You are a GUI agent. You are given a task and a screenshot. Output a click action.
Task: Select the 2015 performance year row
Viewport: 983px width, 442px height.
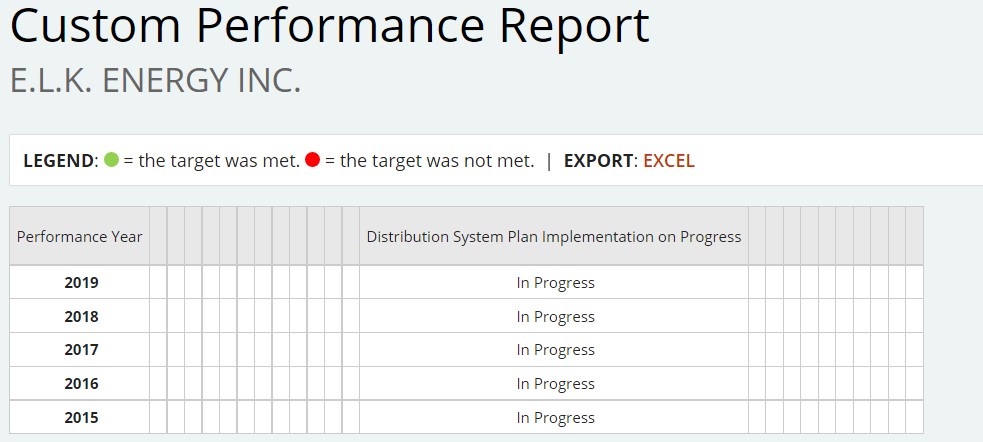pos(81,418)
